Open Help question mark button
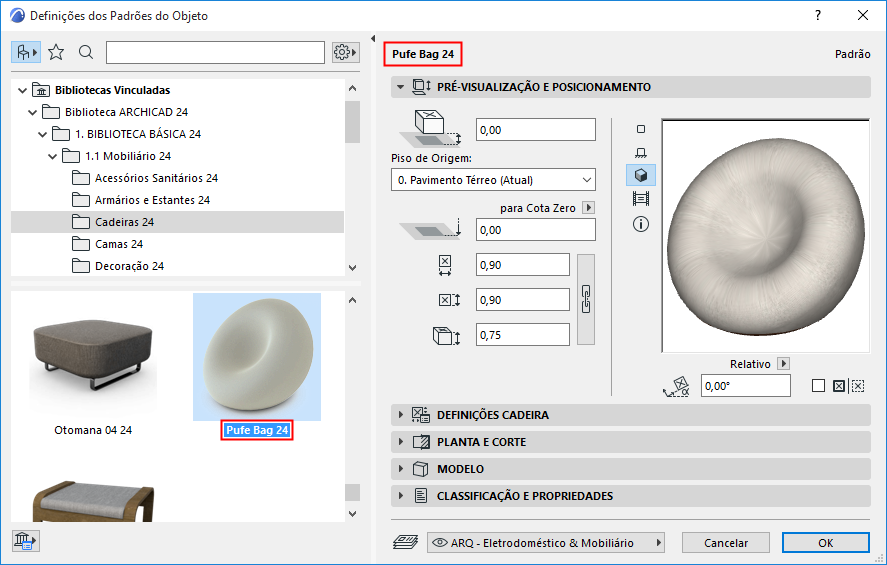Screen dimensions: 887x565 [x=817, y=15]
